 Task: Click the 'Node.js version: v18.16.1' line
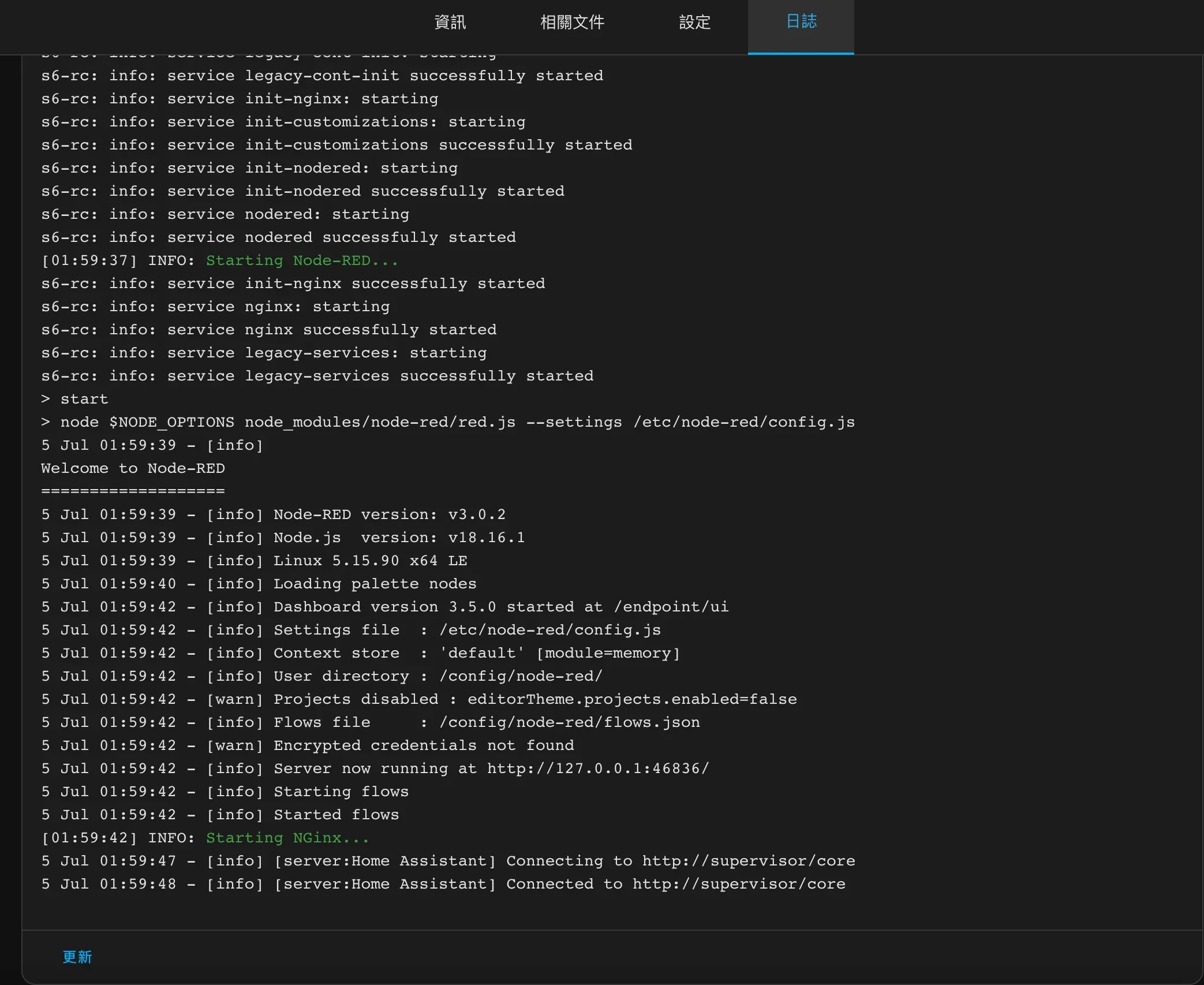(283, 538)
